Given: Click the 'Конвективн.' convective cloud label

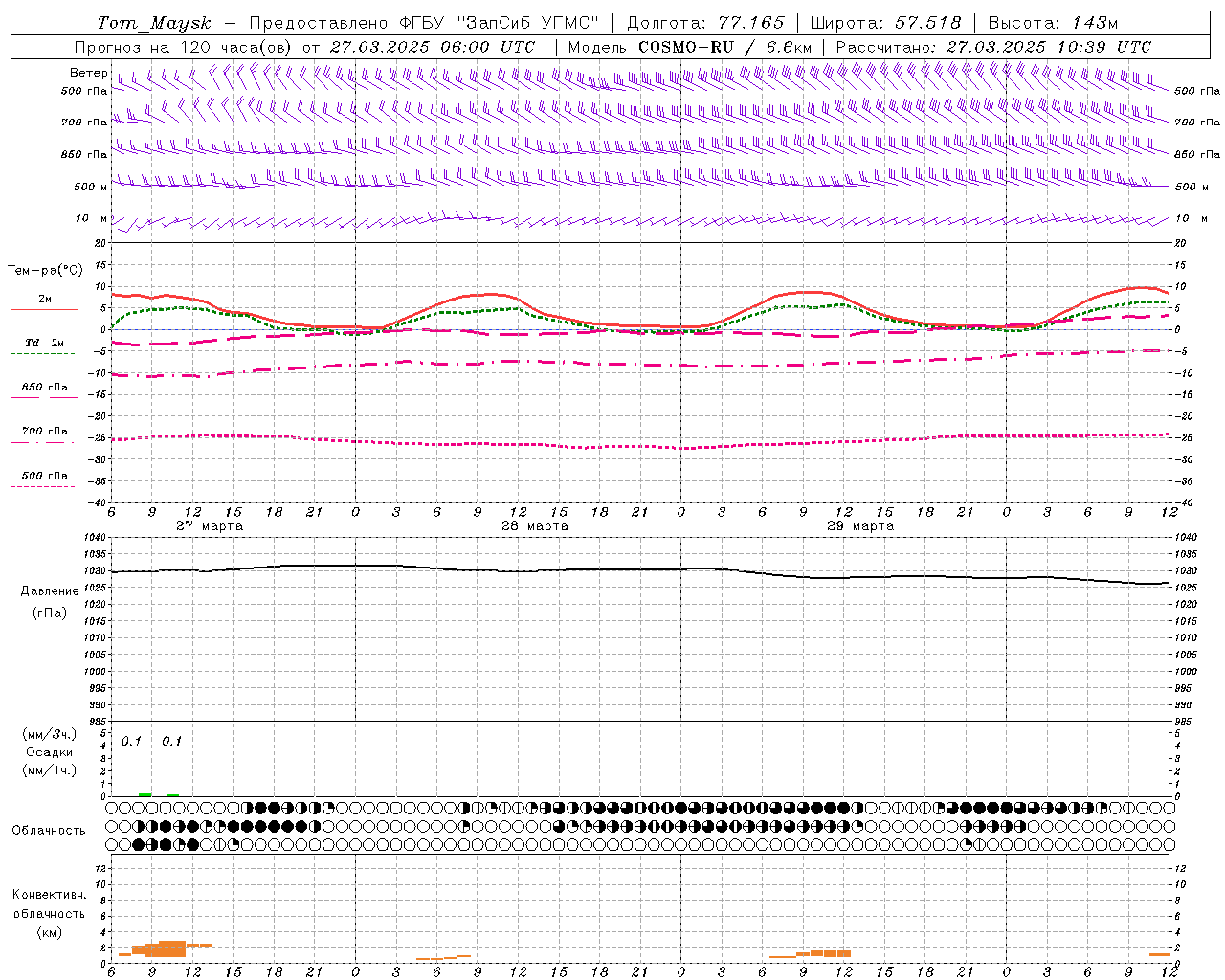Looking at the screenshot, I should point(50,894).
